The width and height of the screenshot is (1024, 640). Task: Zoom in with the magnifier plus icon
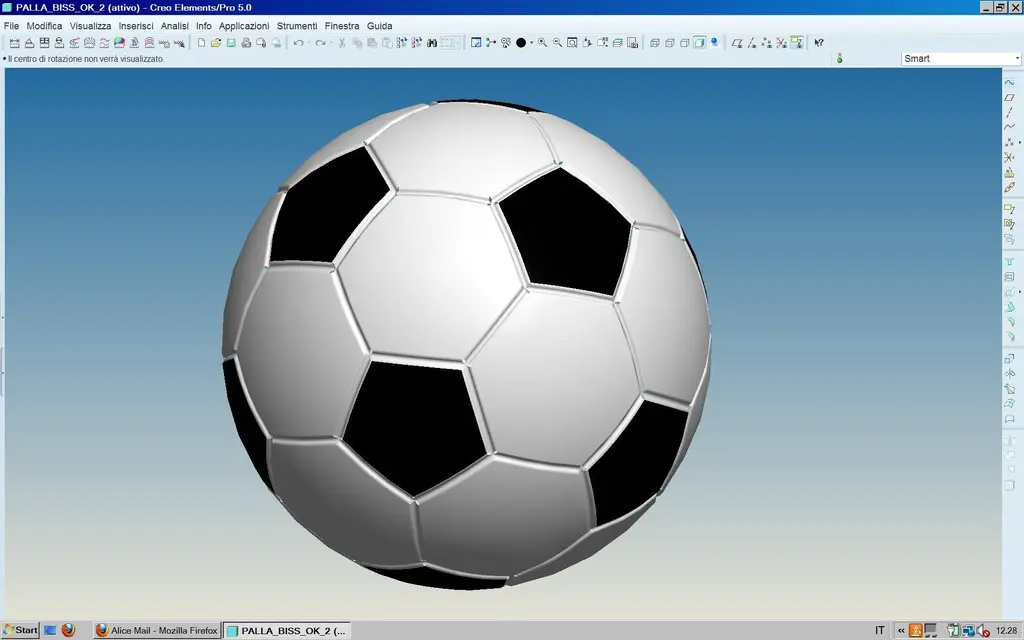click(x=542, y=43)
